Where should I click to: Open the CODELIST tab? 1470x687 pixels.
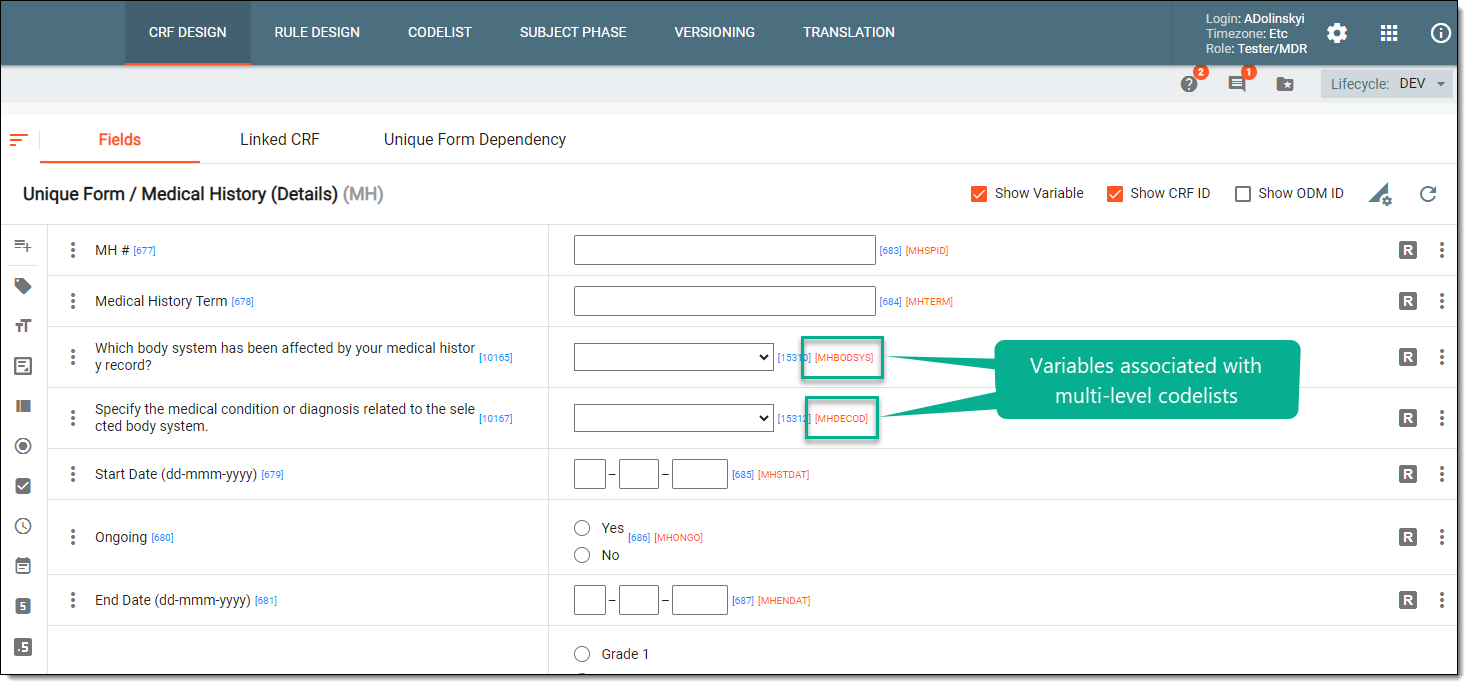(440, 33)
